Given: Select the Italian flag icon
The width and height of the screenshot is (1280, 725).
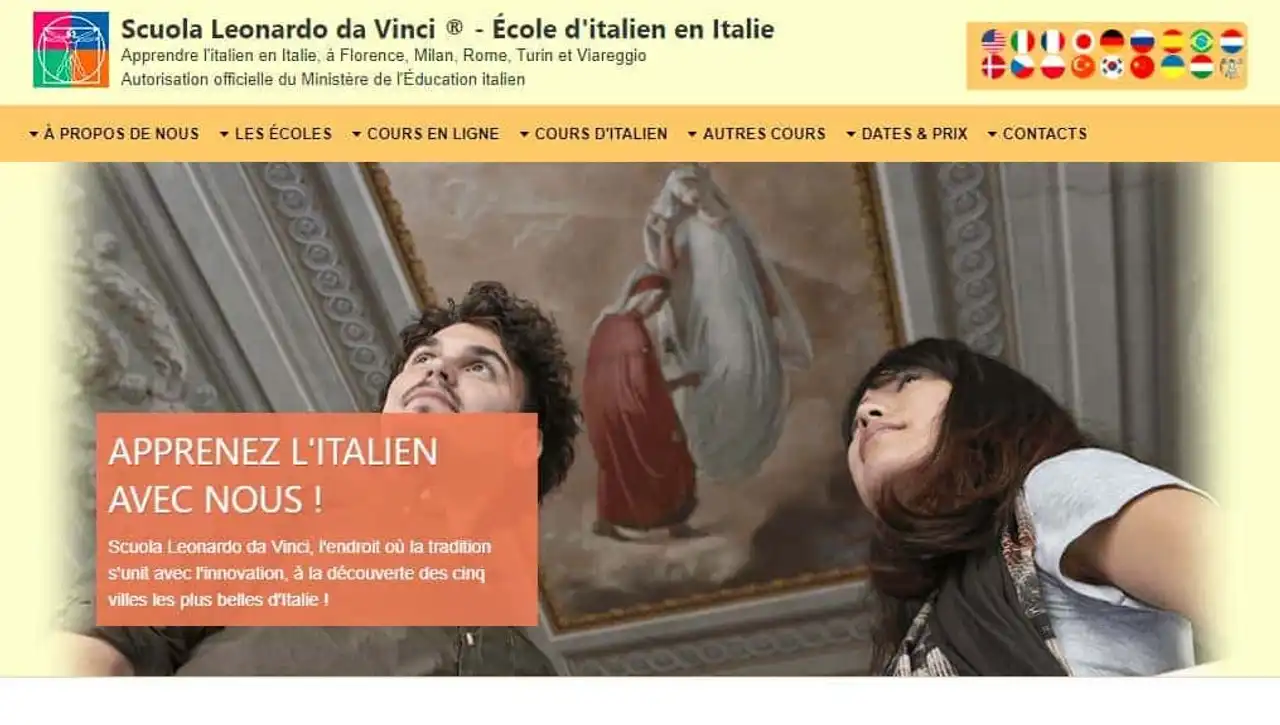Looking at the screenshot, I should pyautogui.click(x=1022, y=41).
